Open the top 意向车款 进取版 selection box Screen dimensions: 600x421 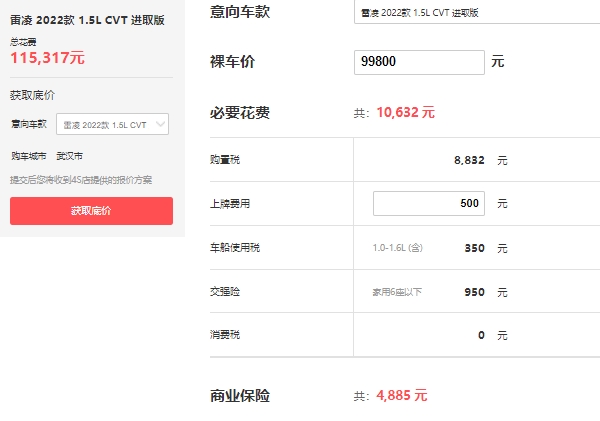(475, 14)
